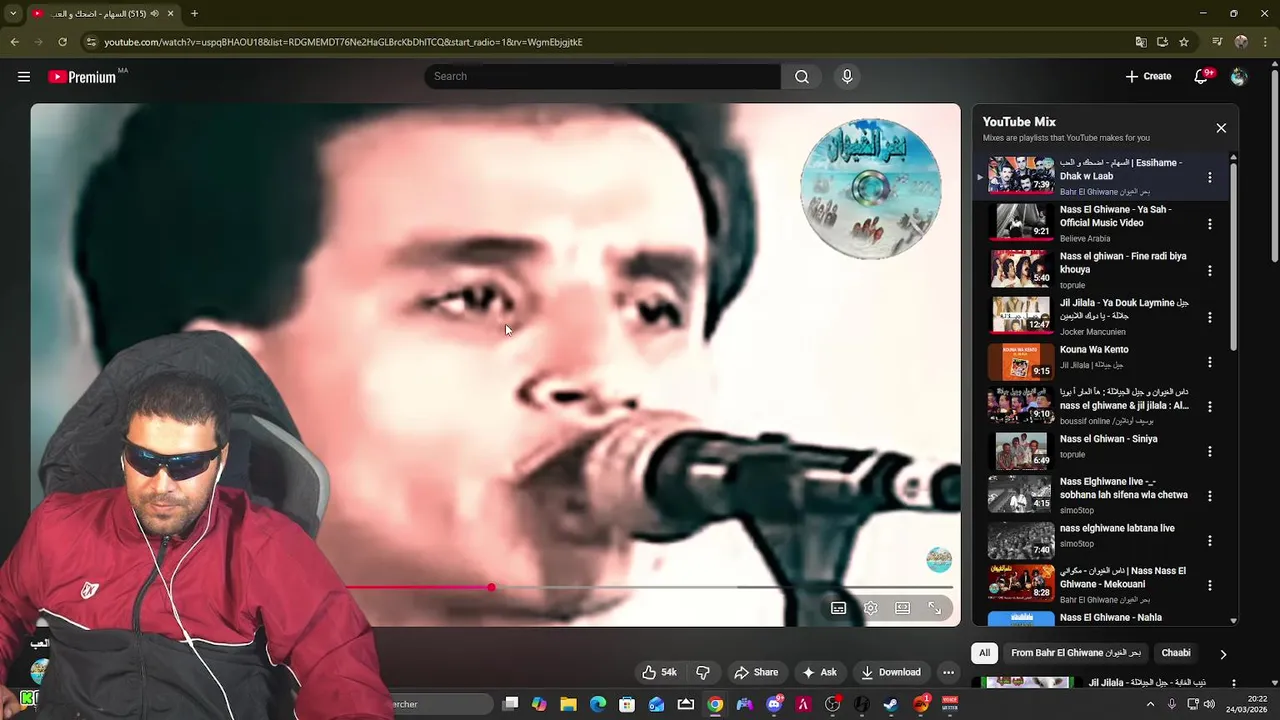This screenshot has width=1280, height=720.
Task: Switch player to theater mode
Action: pos(903,608)
